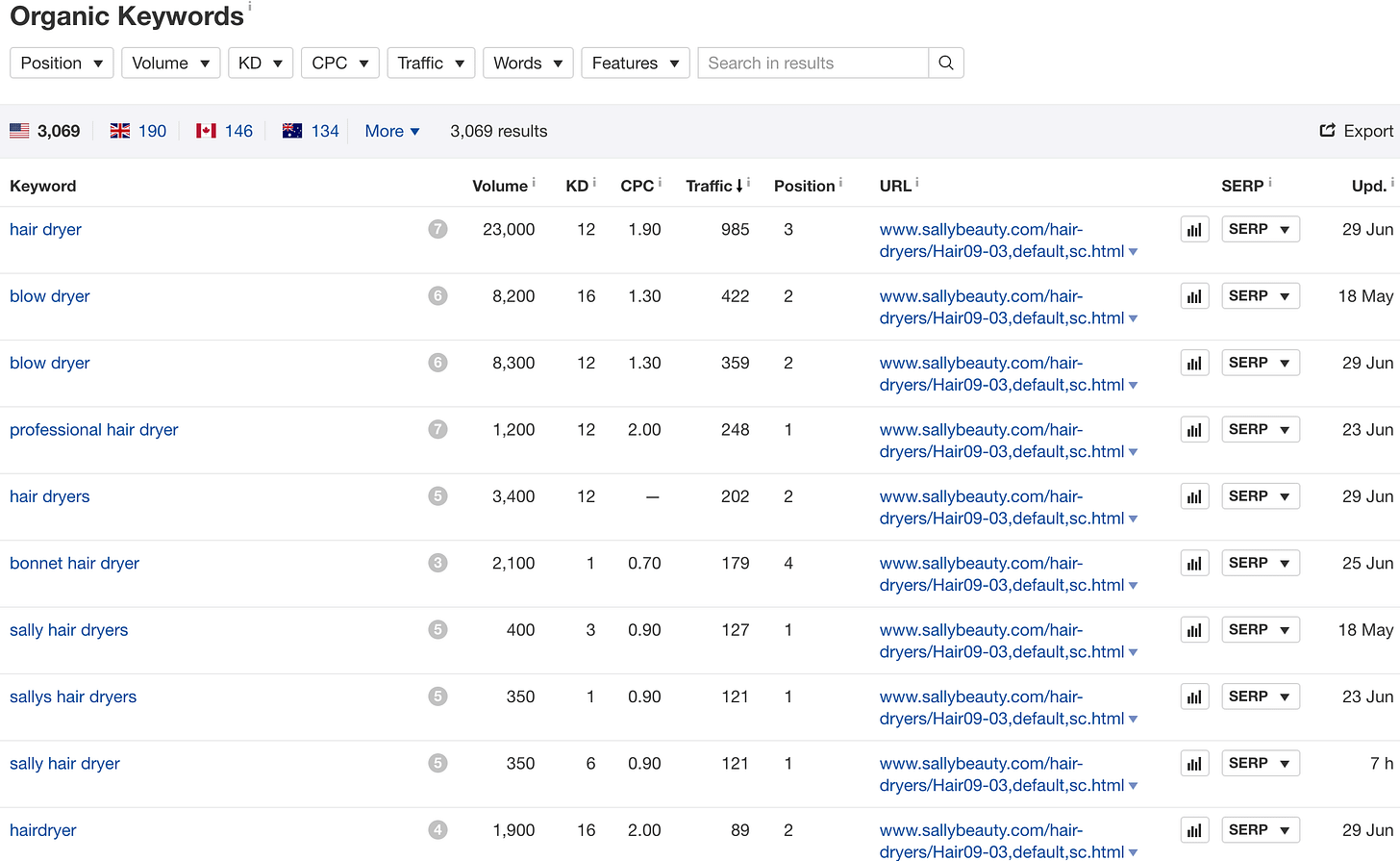Click the 25 Jun updated value
Viewport: 1400px width, 861px height.
(x=1368, y=563)
